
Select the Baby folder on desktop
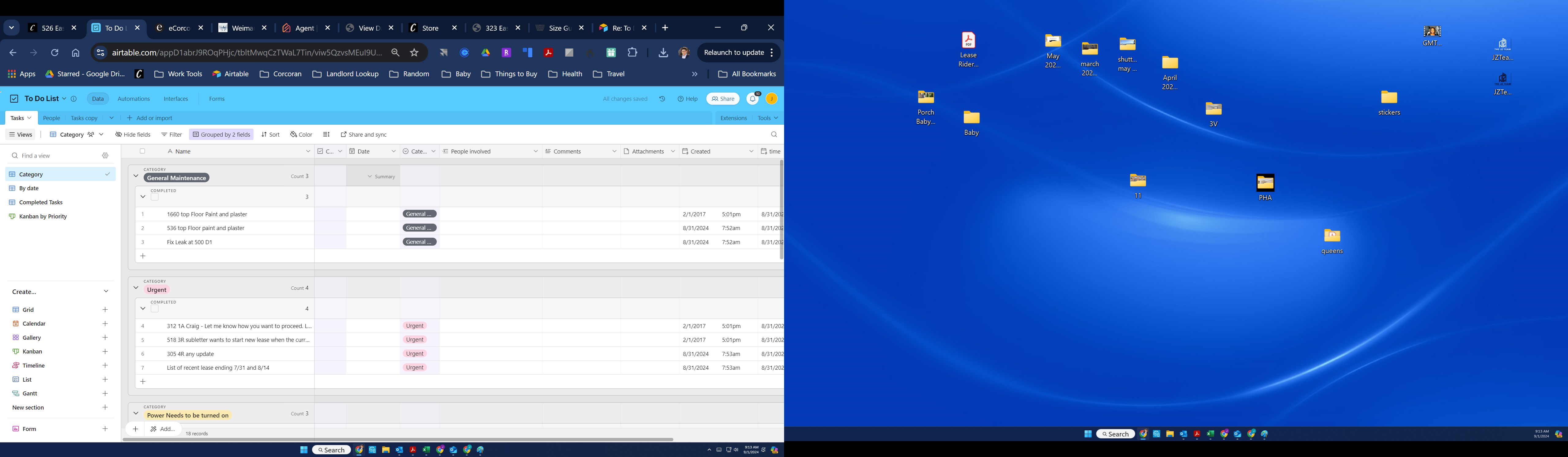click(x=971, y=123)
